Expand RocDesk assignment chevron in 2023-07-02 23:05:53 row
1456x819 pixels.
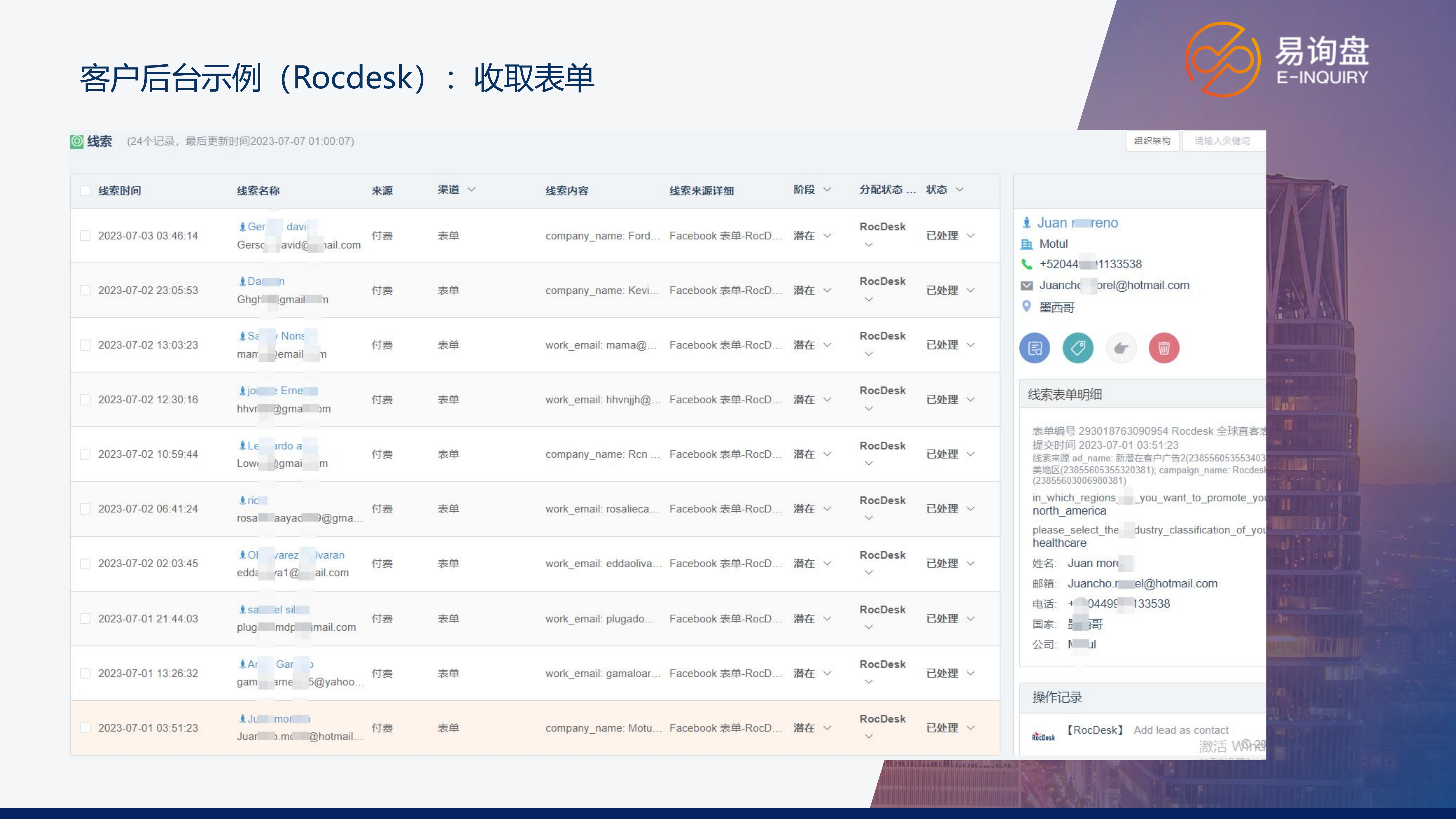(869, 300)
